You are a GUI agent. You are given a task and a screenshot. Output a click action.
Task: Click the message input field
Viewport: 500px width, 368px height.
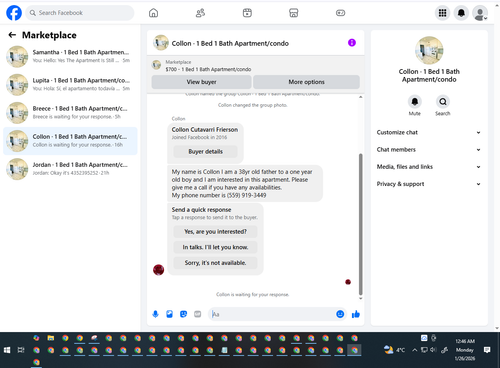[x=272, y=314]
